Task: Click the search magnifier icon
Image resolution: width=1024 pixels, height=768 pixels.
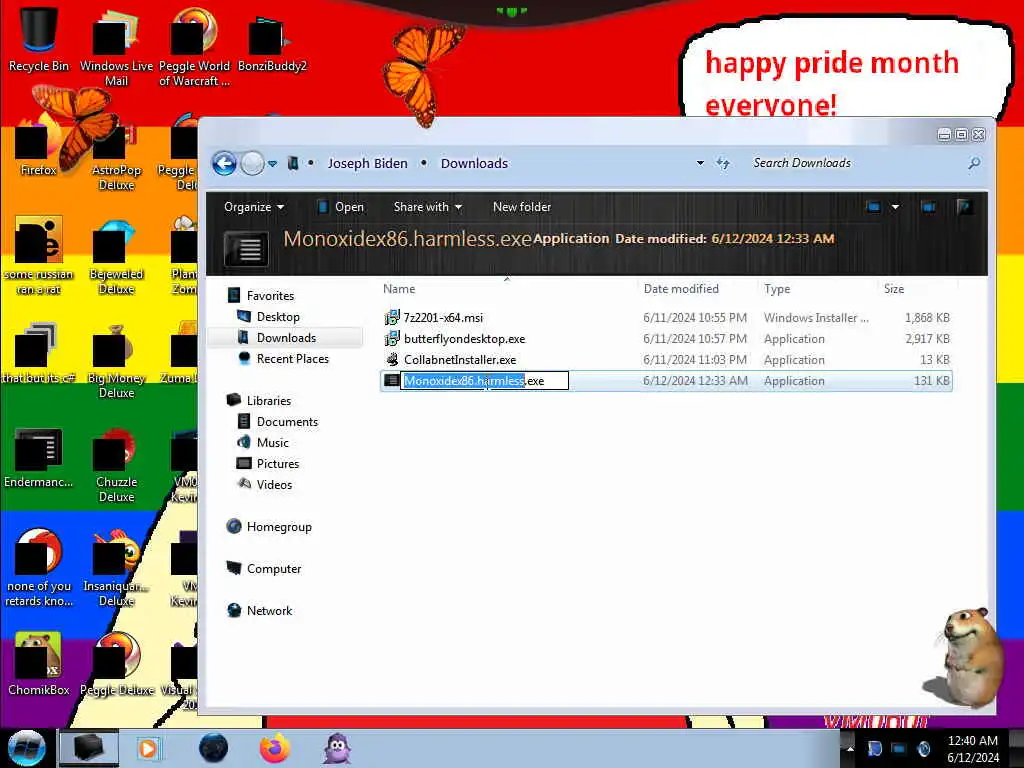Action: click(974, 163)
